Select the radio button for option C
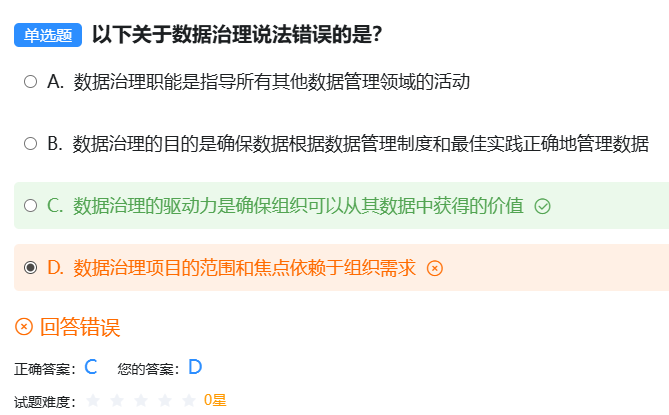The width and height of the screenshot is (669, 415). (31, 206)
